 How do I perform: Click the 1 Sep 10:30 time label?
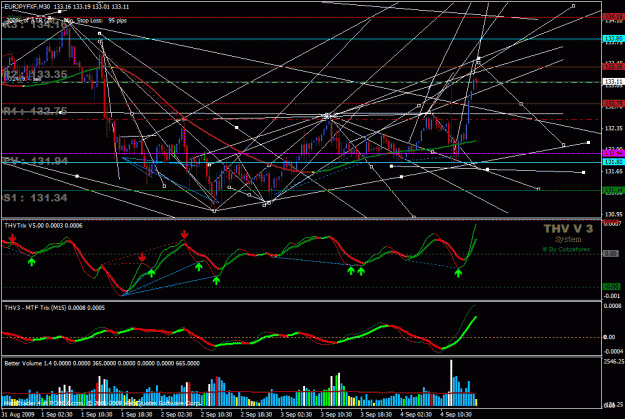[x=97, y=414]
